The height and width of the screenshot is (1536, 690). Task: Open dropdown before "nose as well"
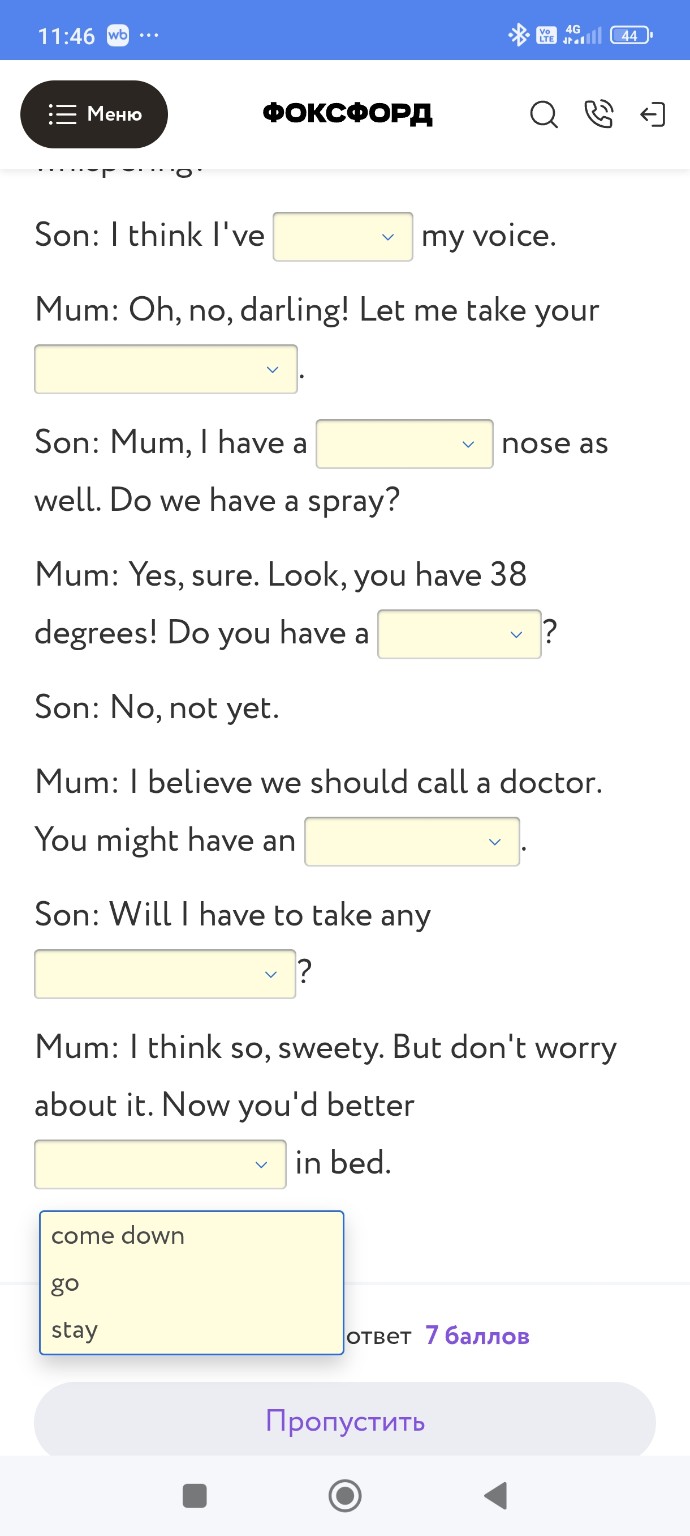pos(404,444)
